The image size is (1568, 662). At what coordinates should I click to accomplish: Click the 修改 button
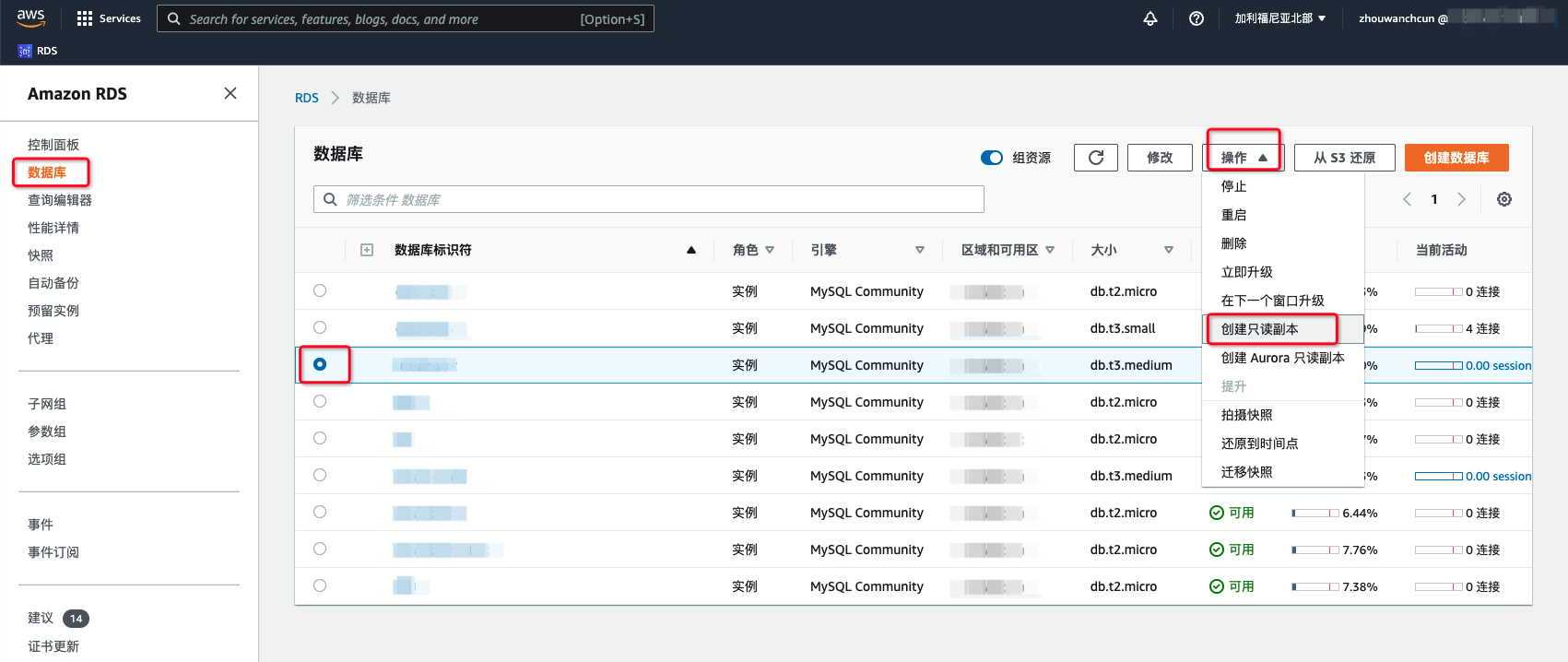click(1160, 158)
